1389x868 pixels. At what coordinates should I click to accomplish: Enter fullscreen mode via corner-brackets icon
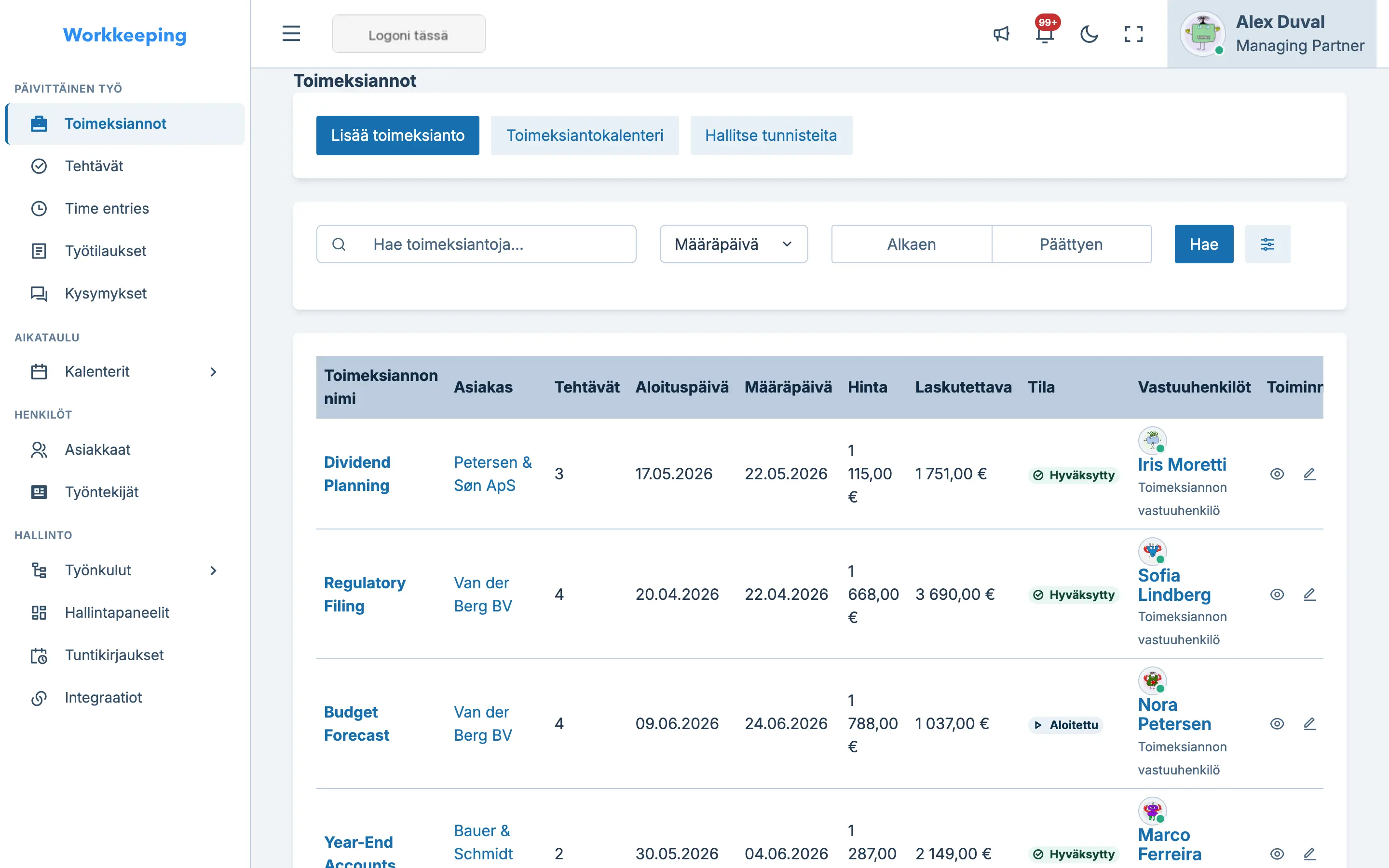point(1133,34)
